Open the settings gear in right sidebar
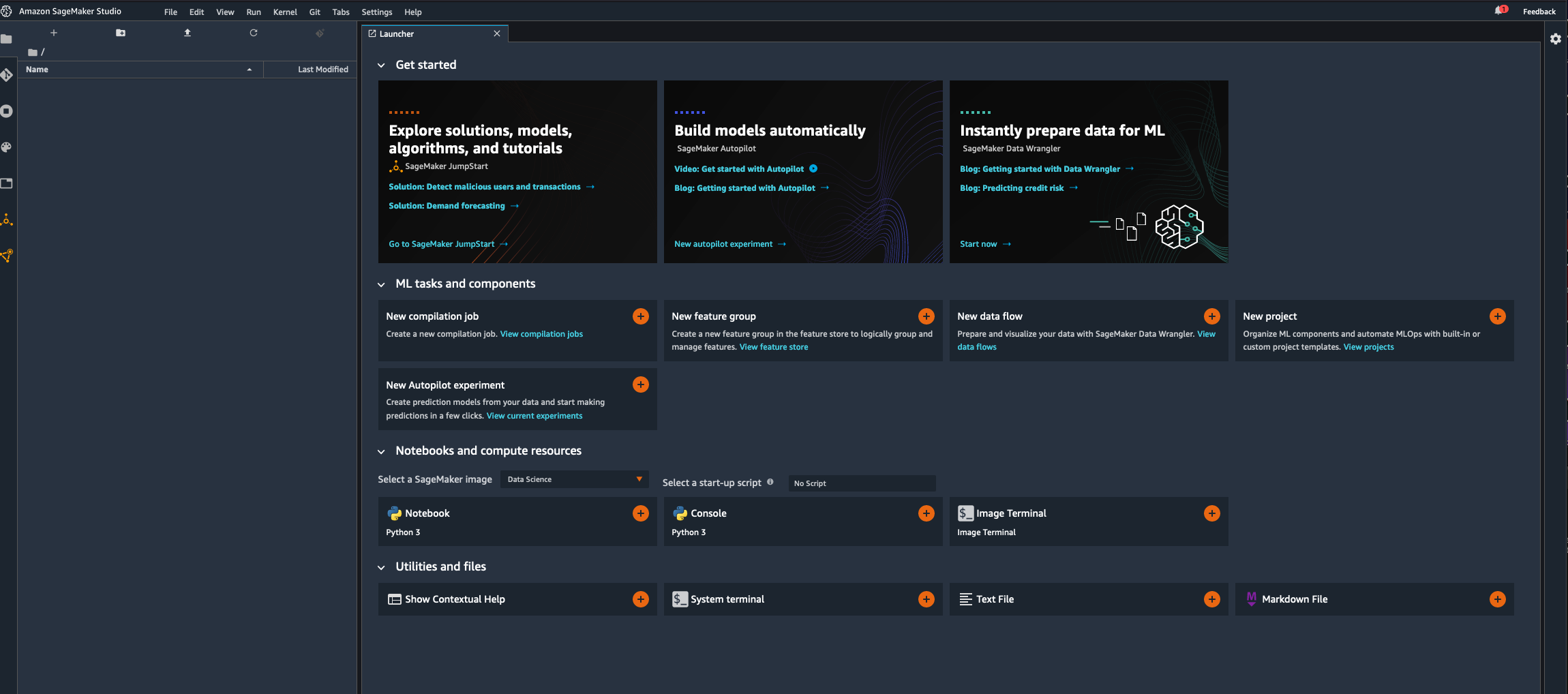 point(1556,39)
